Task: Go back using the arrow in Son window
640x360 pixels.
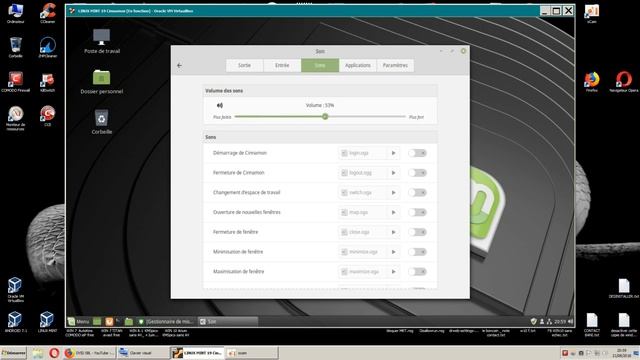Action: pyautogui.click(x=179, y=65)
